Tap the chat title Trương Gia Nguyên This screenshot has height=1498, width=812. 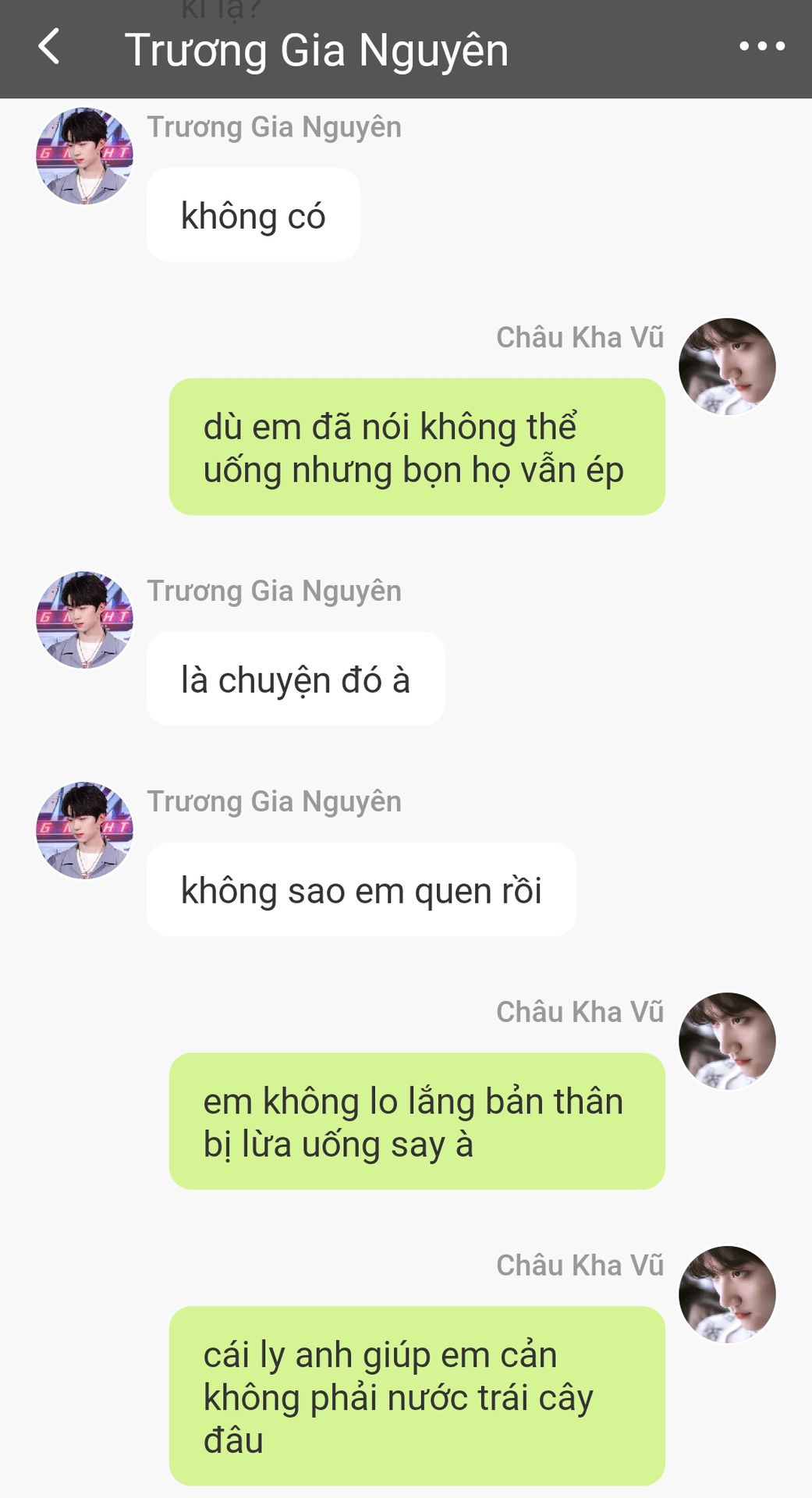tap(317, 50)
